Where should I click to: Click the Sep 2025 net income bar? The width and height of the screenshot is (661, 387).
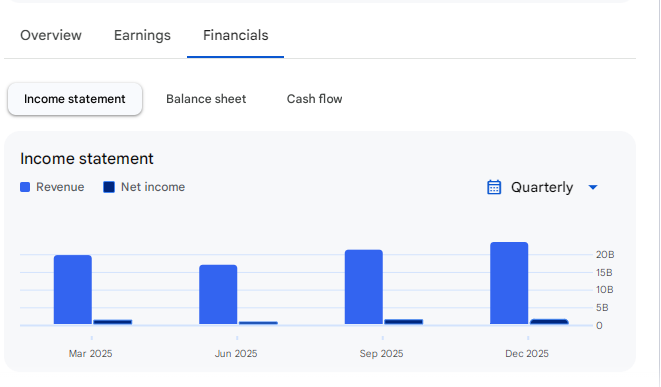(404, 322)
